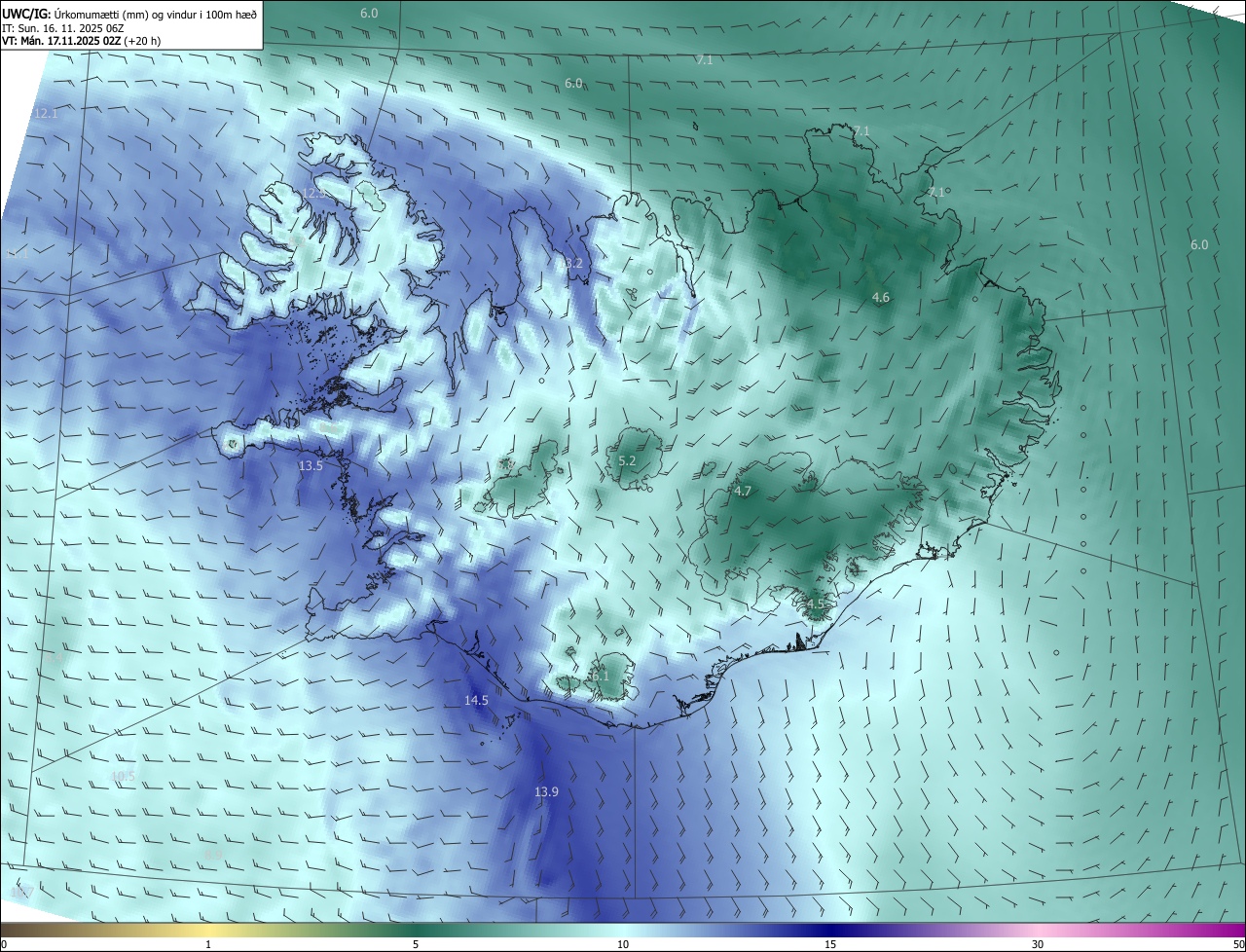Viewport: 1246px width, 952px height.
Task: Select the IT: Sun. 16. 11. 2025 06Z line
Action: coord(64,28)
